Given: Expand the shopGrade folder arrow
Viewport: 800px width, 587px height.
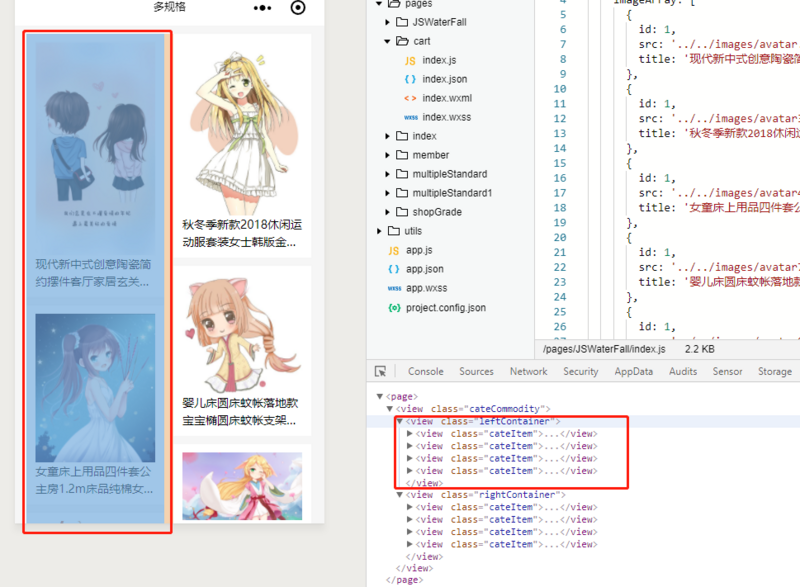Looking at the screenshot, I should (x=387, y=212).
